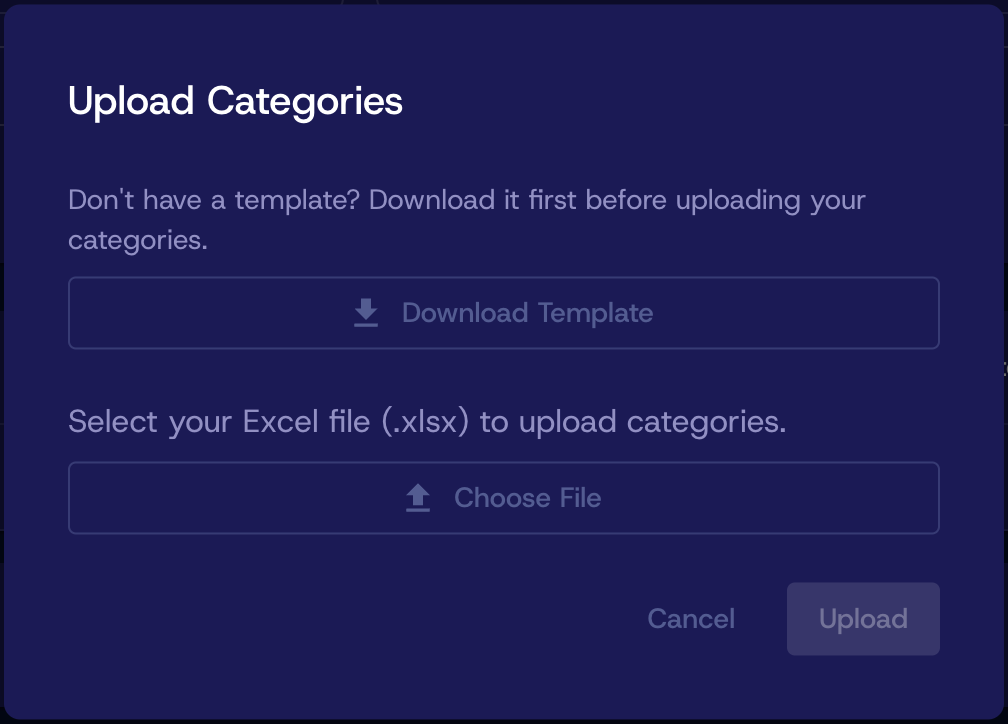Screen dimensions: 1008x724
Task: Click the word "categories." ending the first paragraph
Action: point(138,240)
